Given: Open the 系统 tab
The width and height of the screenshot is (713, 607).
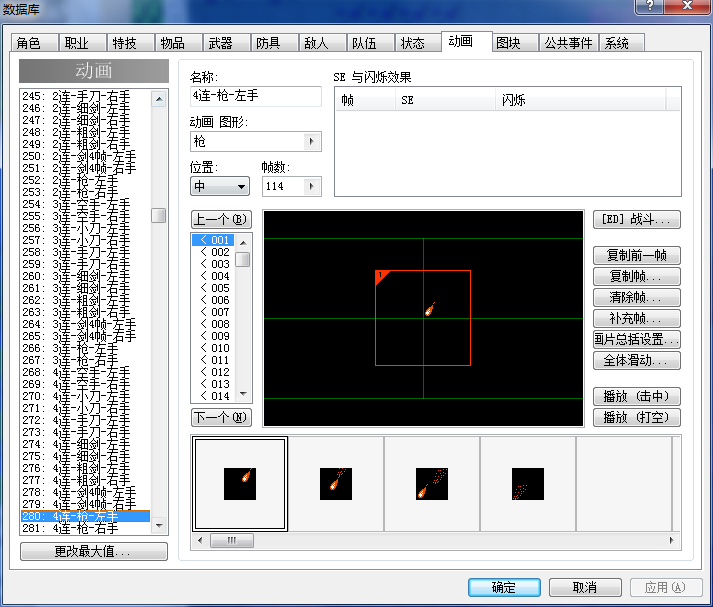Looking at the screenshot, I should point(622,43).
